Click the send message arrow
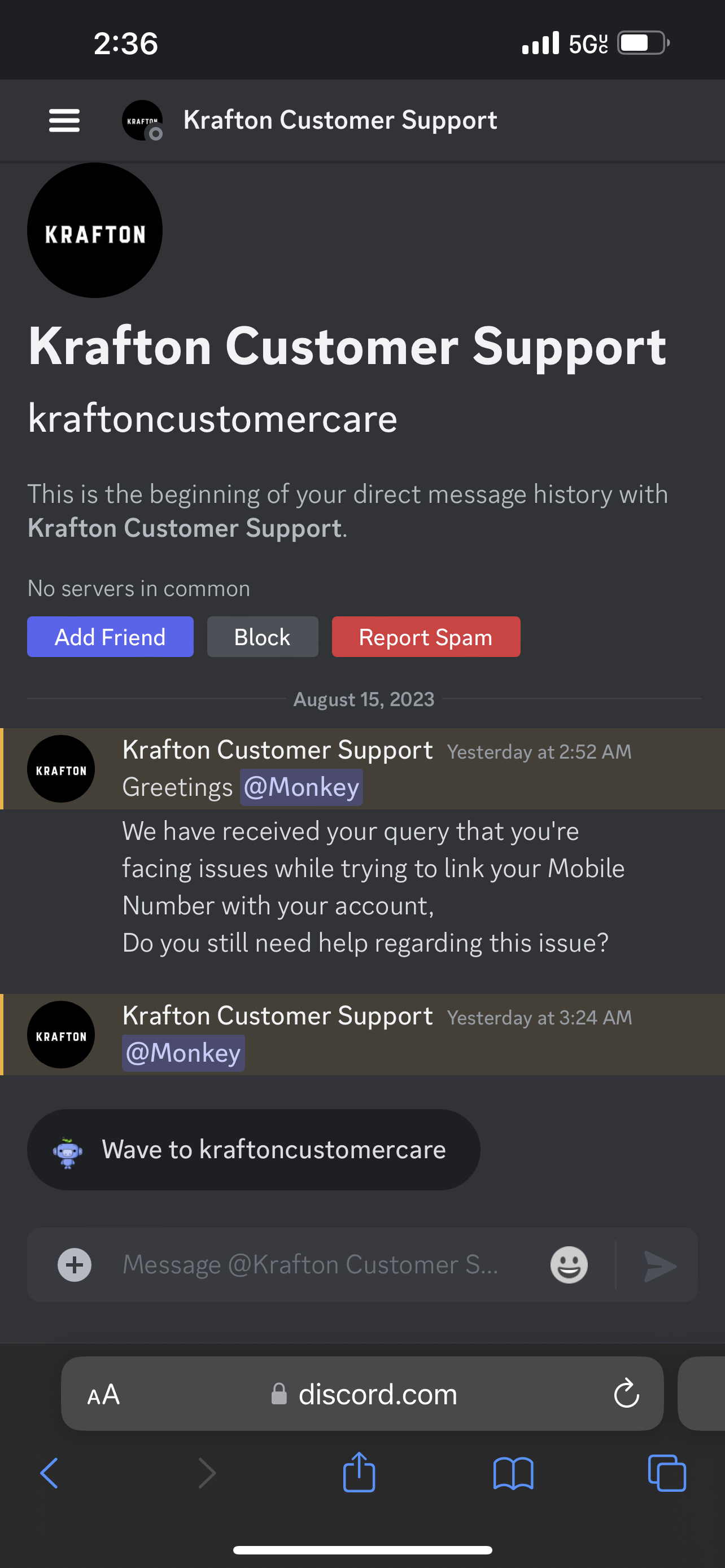This screenshot has height=1568, width=725. pos(660,1266)
